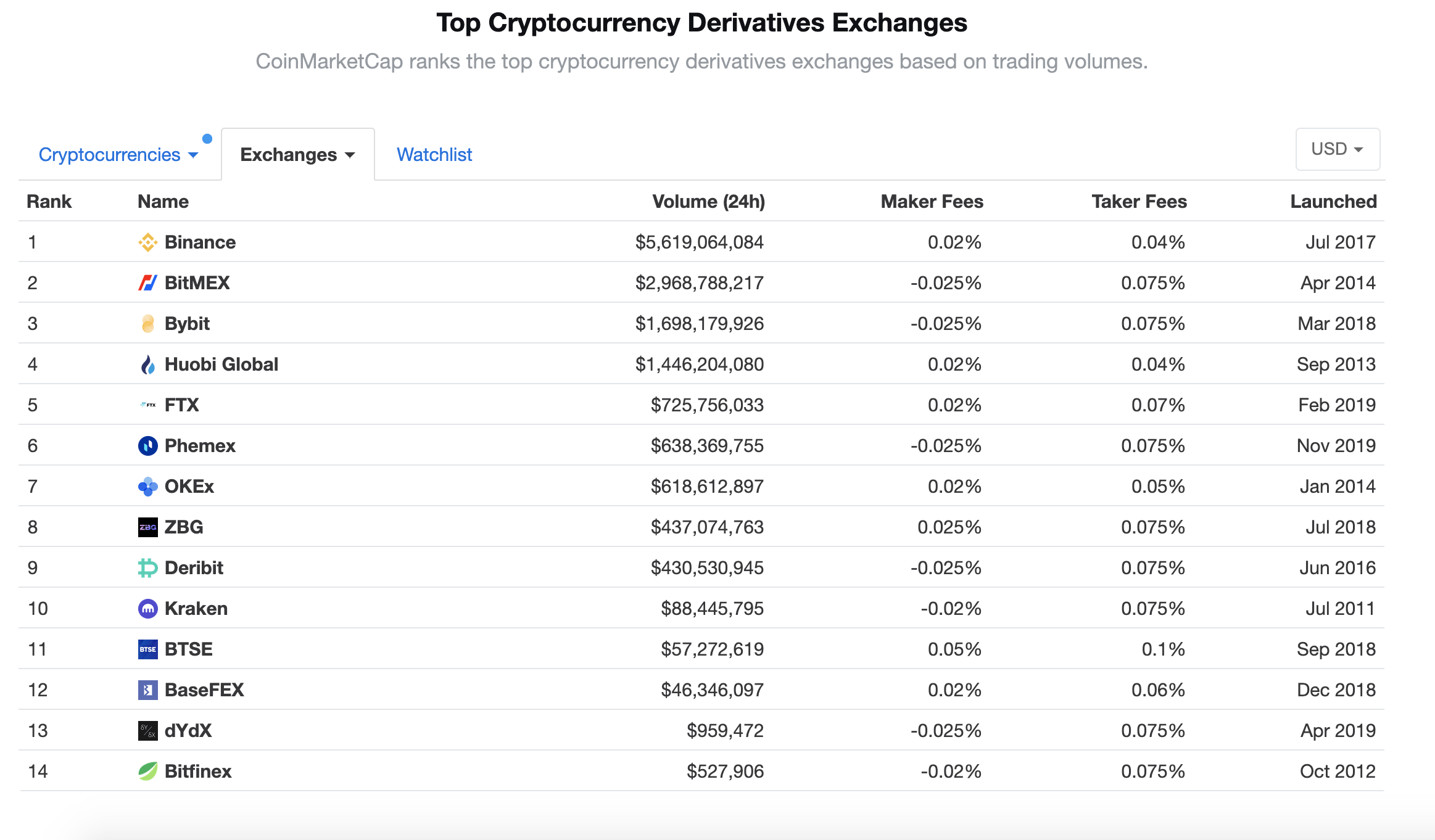Expand the Cryptocurrencies dropdown menu

(x=118, y=155)
